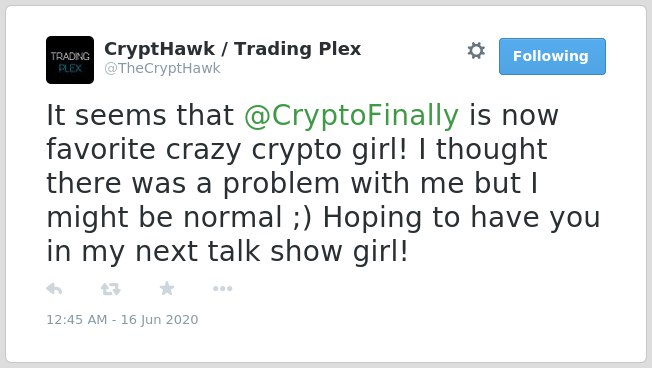
Task: Open the 12:45 AM - 16 Jun 2020 timestamp
Action: [122, 320]
